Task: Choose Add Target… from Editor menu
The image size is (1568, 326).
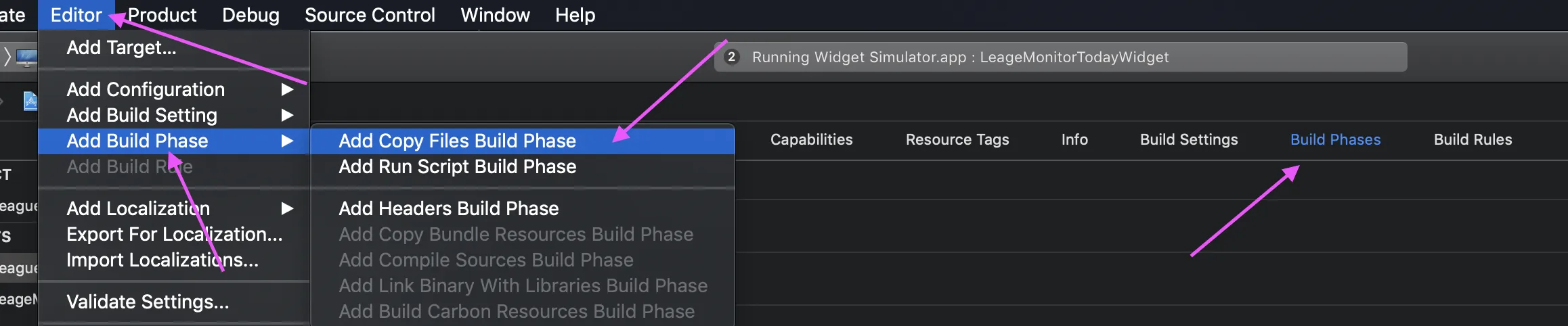Action: click(x=121, y=47)
